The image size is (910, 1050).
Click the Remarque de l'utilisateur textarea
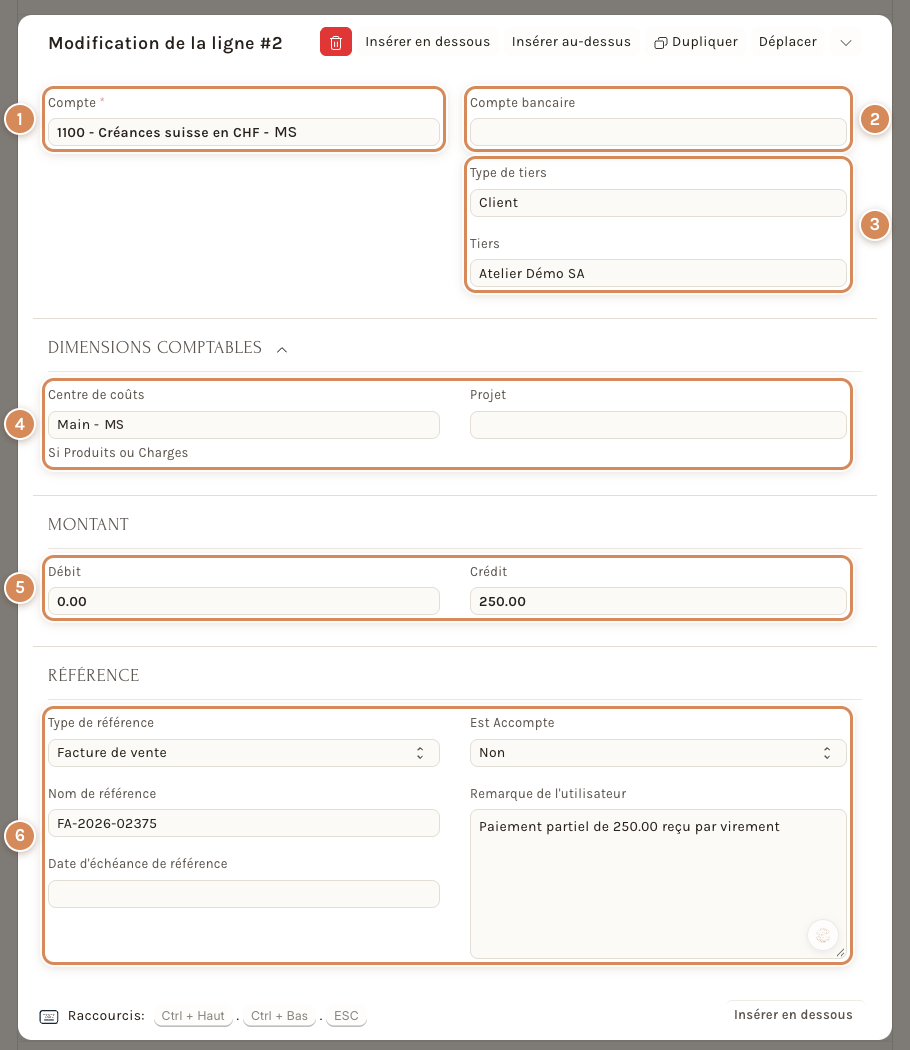pos(658,884)
